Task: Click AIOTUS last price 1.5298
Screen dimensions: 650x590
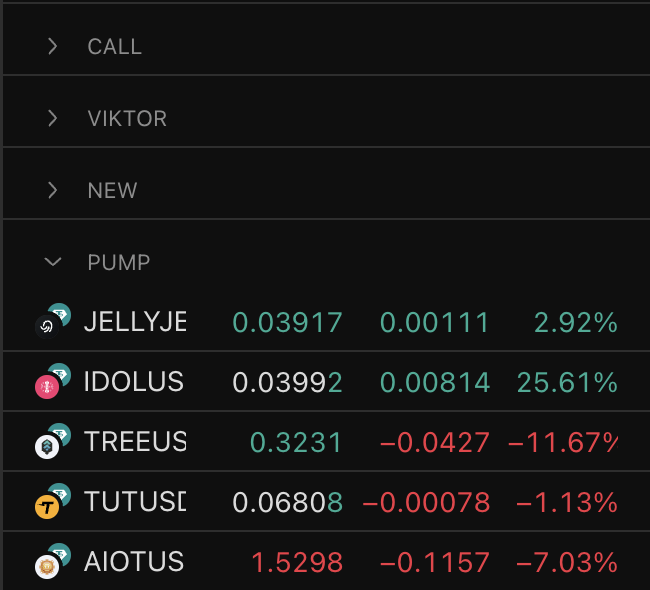Action: [296, 562]
